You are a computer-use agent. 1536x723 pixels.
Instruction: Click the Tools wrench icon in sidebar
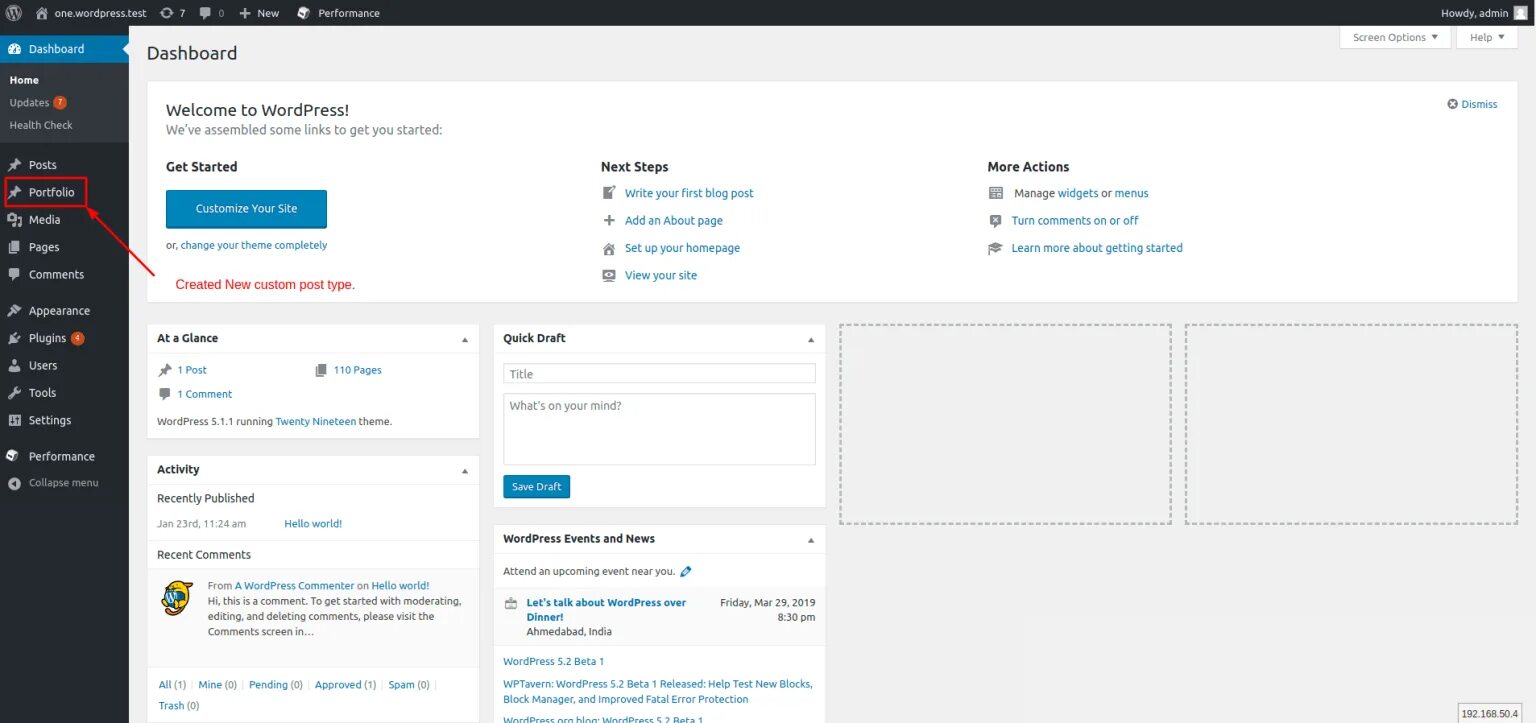click(14, 393)
